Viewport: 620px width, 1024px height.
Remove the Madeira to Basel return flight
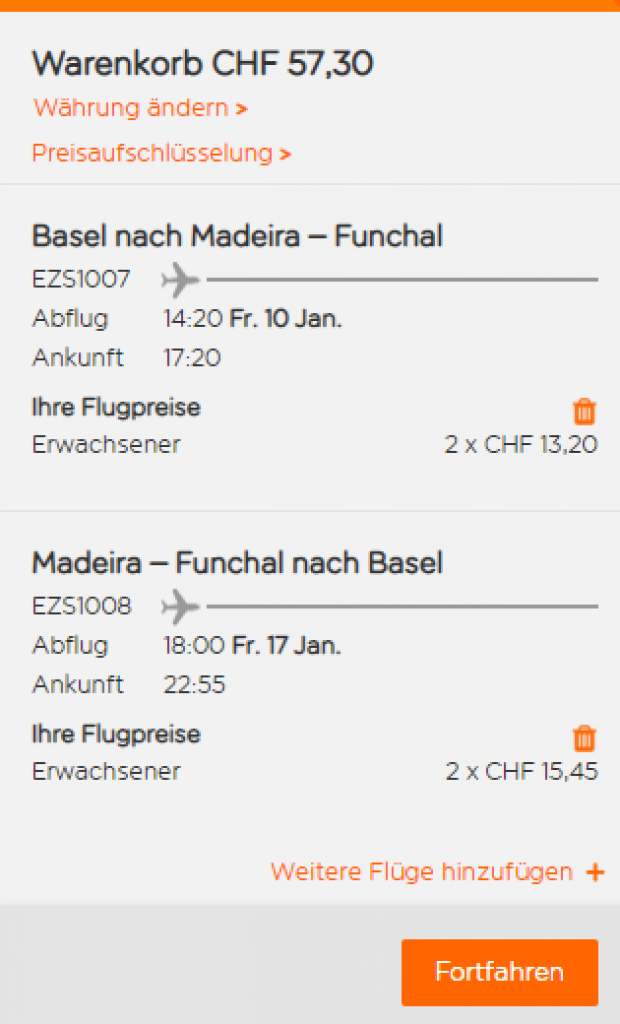585,738
